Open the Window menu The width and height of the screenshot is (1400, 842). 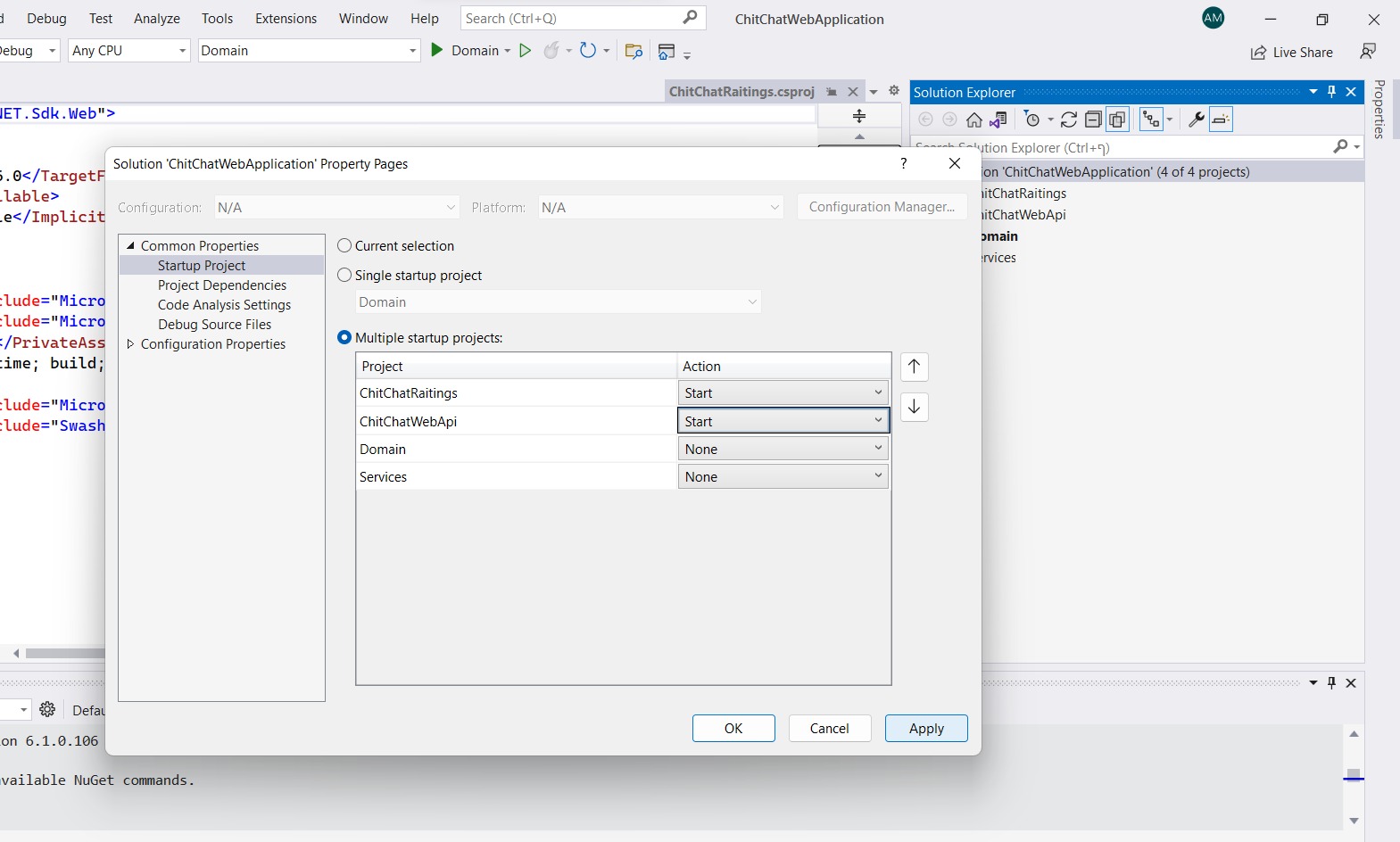click(363, 18)
